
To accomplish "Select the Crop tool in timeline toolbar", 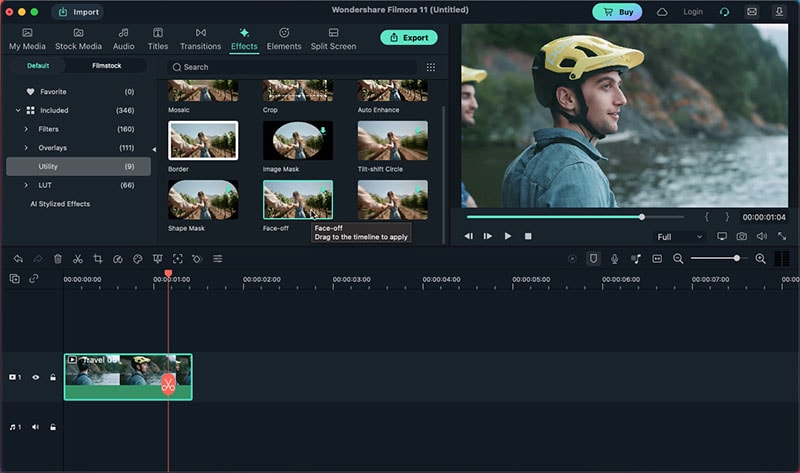I will 98,259.
